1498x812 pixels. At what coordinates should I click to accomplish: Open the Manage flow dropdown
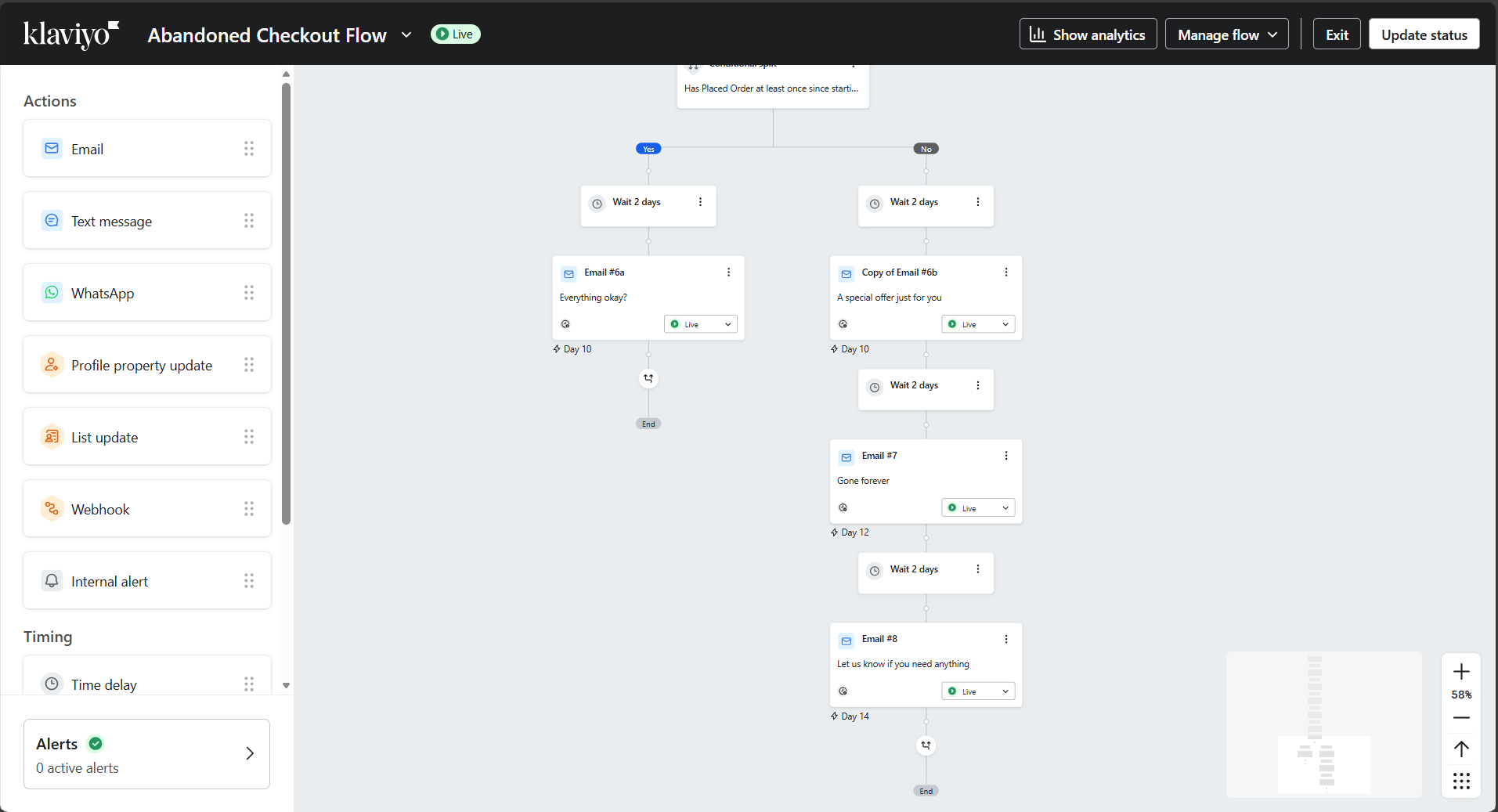[1226, 34]
